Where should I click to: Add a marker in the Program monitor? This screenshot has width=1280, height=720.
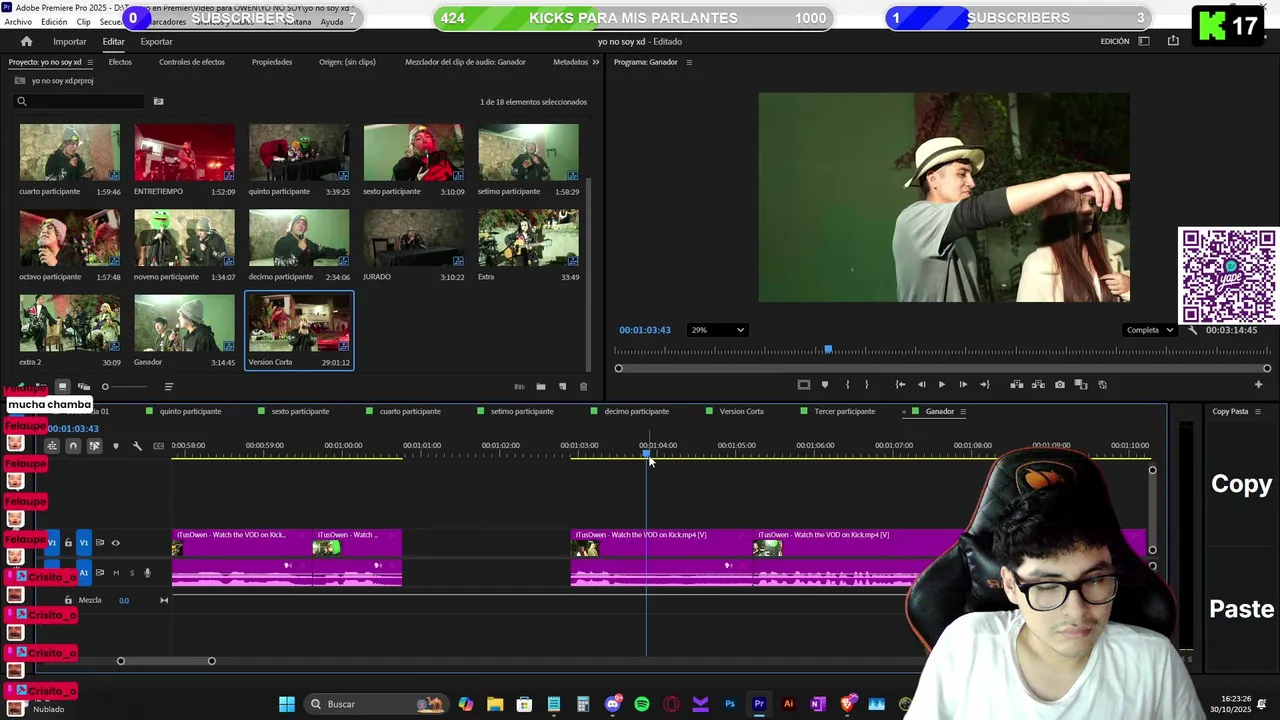(825, 384)
